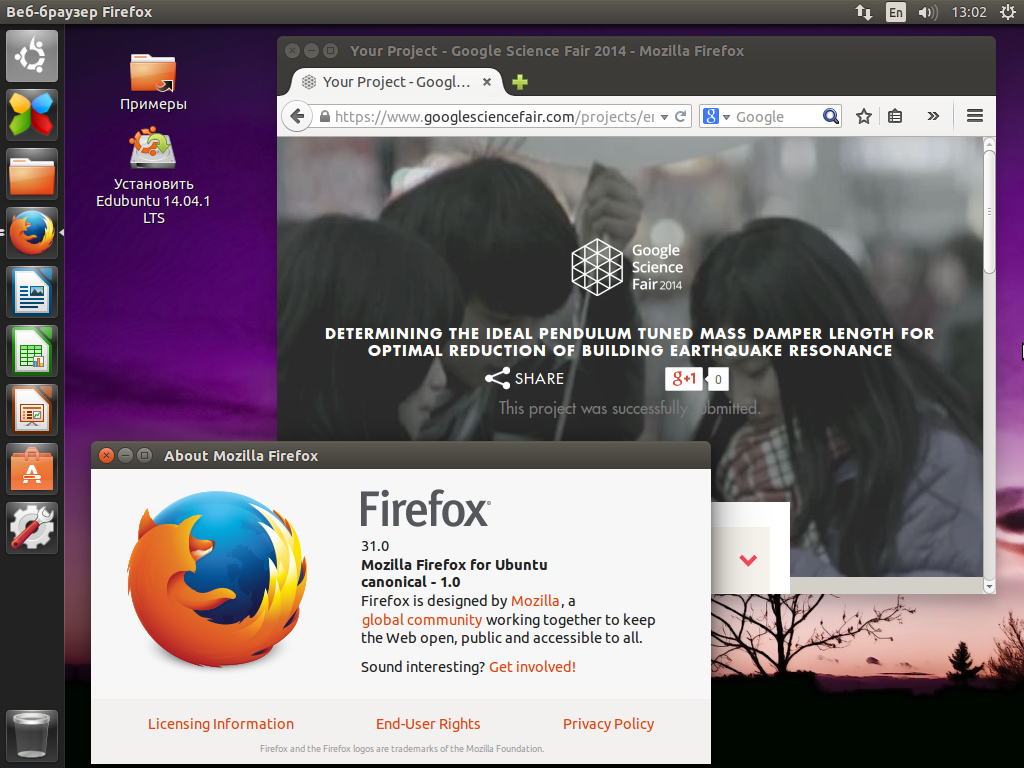Click the scrollbar down arrow in Firefox
The image size is (1024, 768).
pos(989,586)
